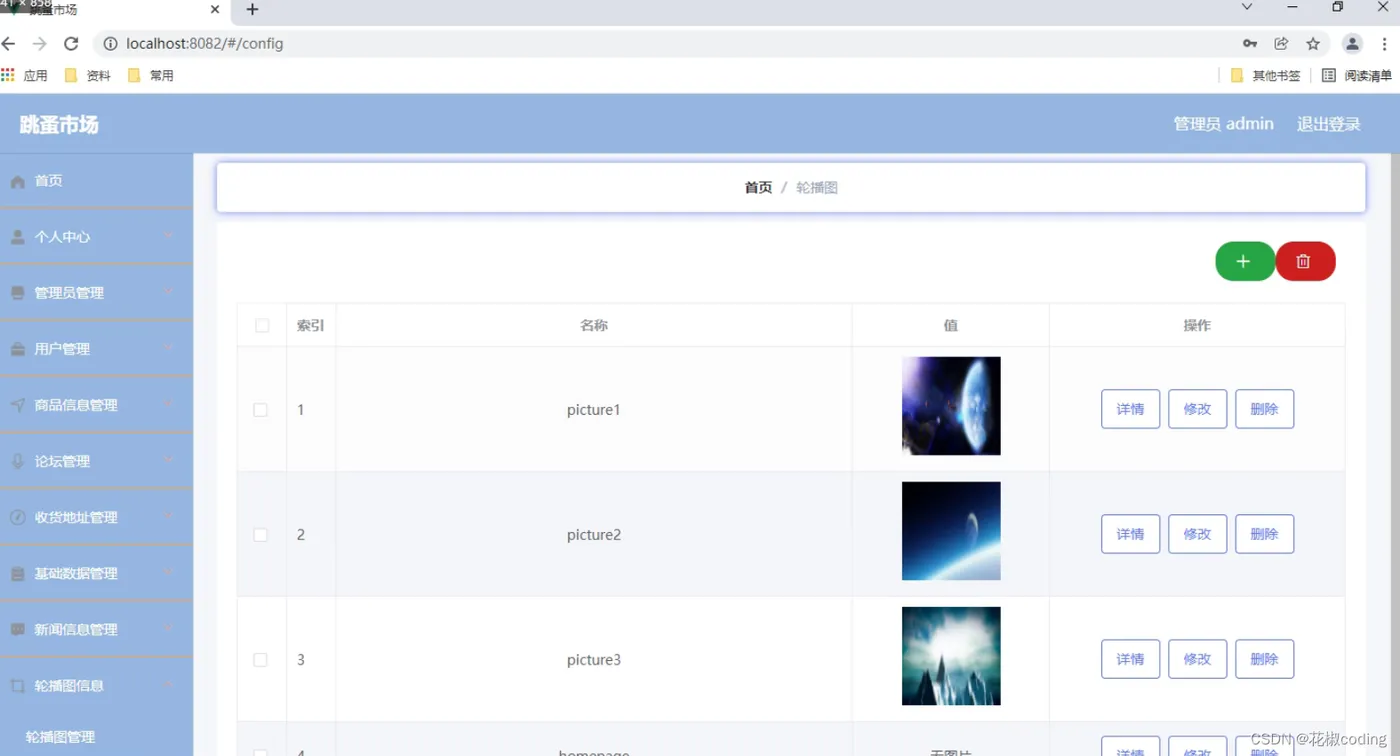1400x756 pixels.
Task: Click the icon beside 商品信息管理
Action: coord(18,406)
